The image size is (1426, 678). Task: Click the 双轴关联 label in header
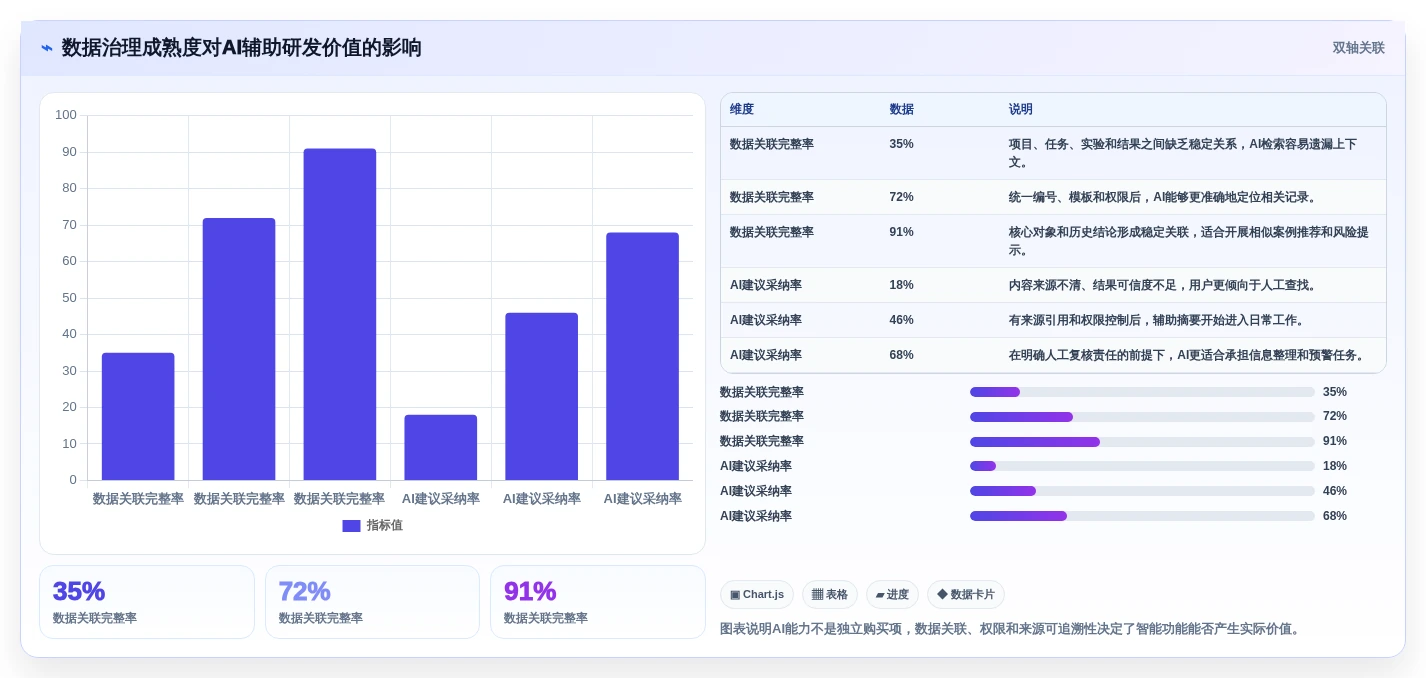(x=1358, y=48)
